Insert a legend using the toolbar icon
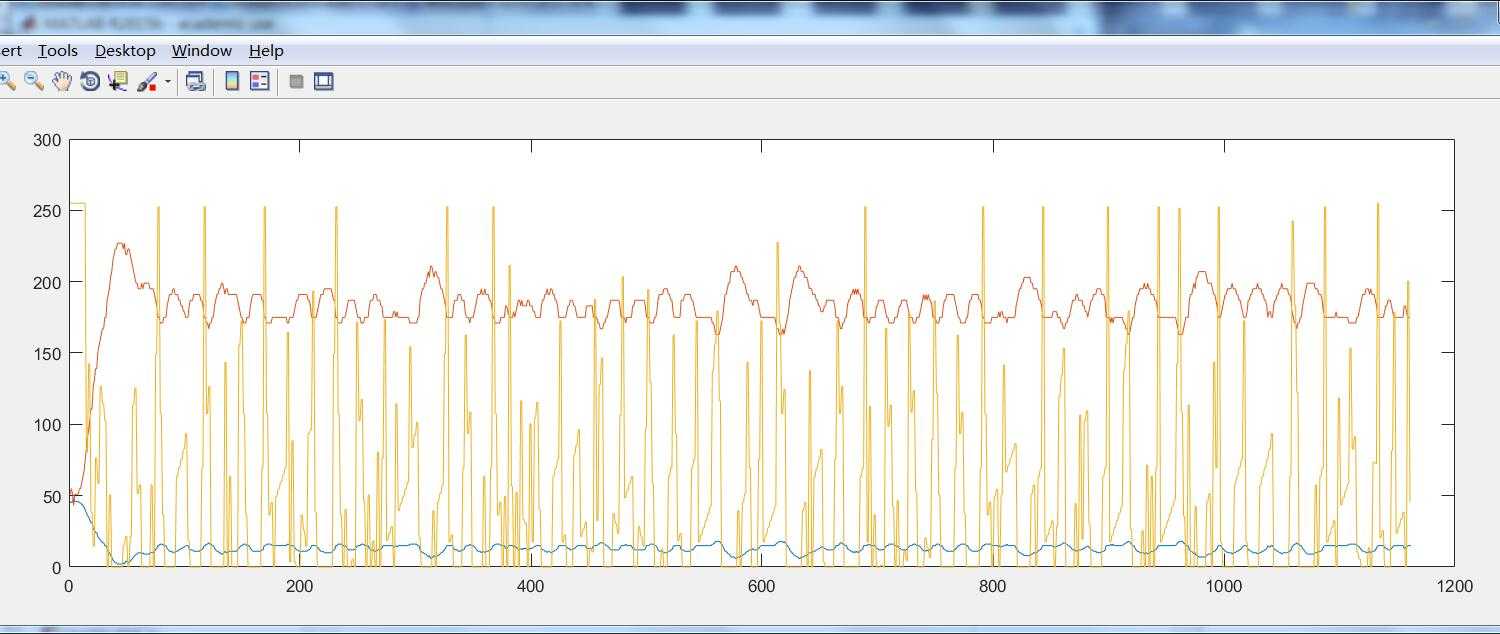 pos(260,82)
